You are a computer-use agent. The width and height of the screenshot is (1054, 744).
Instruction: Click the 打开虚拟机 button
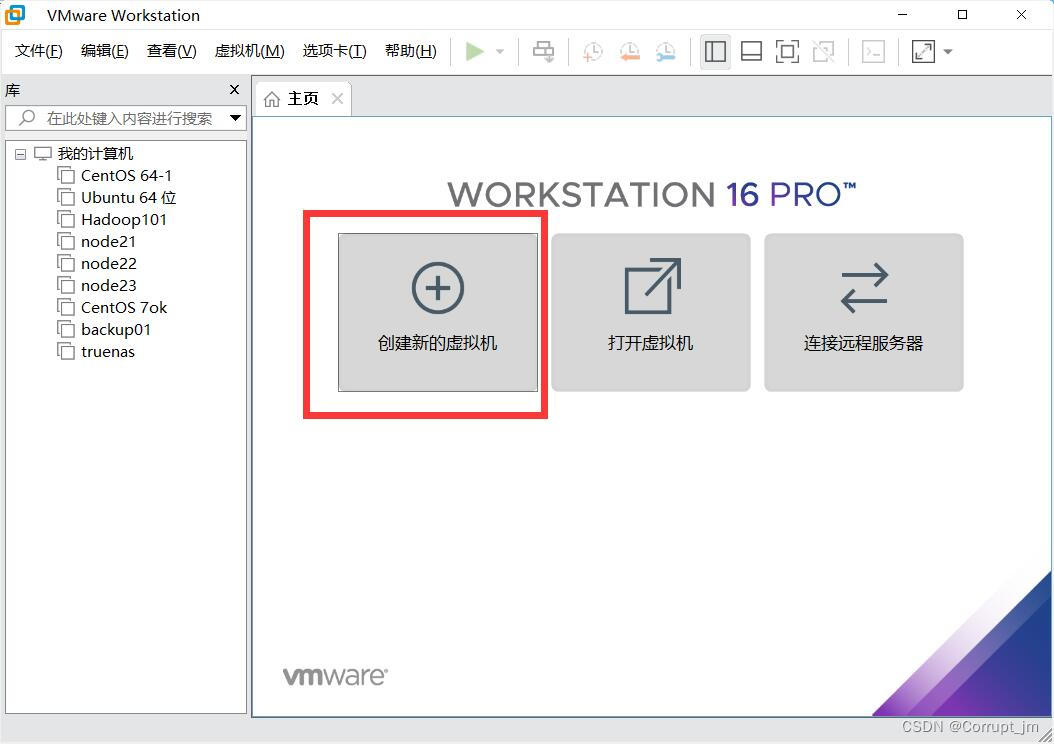click(x=651, y=313)
